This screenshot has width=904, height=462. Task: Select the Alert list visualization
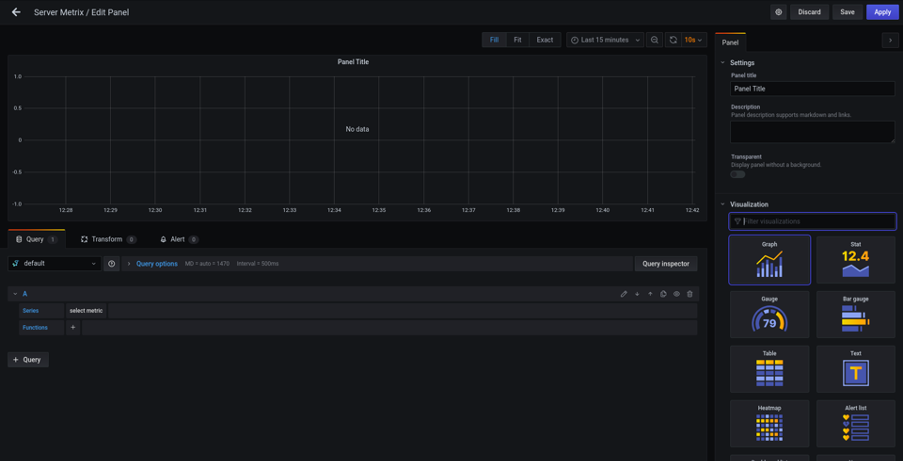tap(856, 424)
